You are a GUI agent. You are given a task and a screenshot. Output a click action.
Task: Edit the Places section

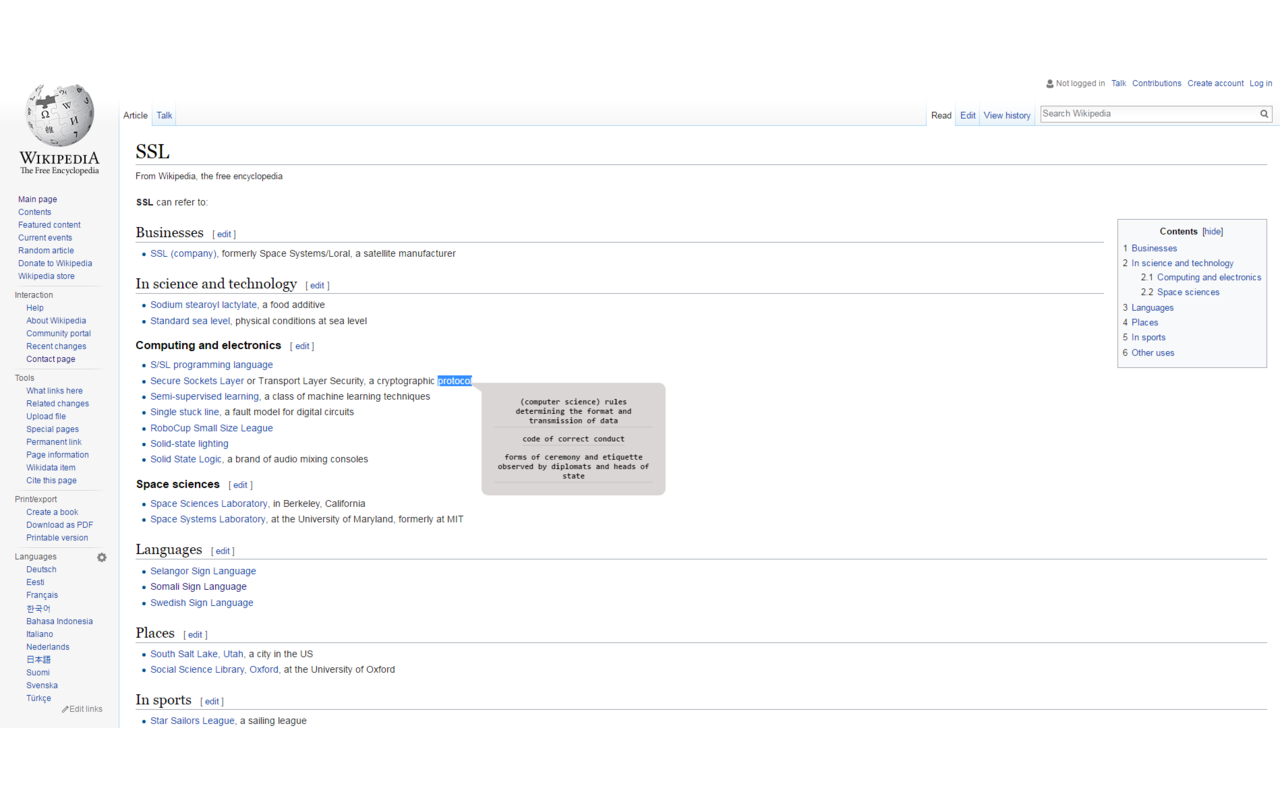tap(195, 635)
